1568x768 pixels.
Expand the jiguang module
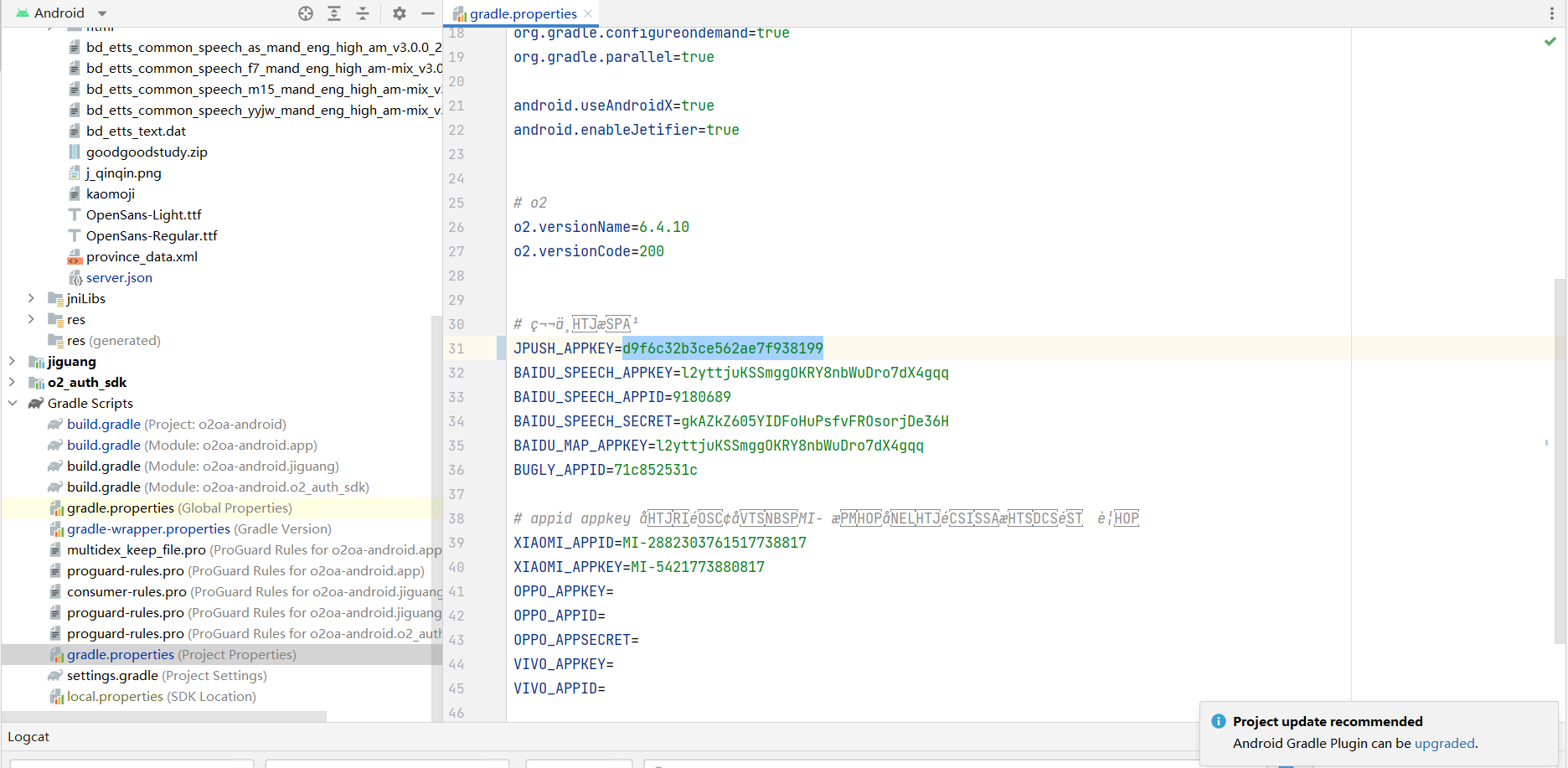click(12, 361)
